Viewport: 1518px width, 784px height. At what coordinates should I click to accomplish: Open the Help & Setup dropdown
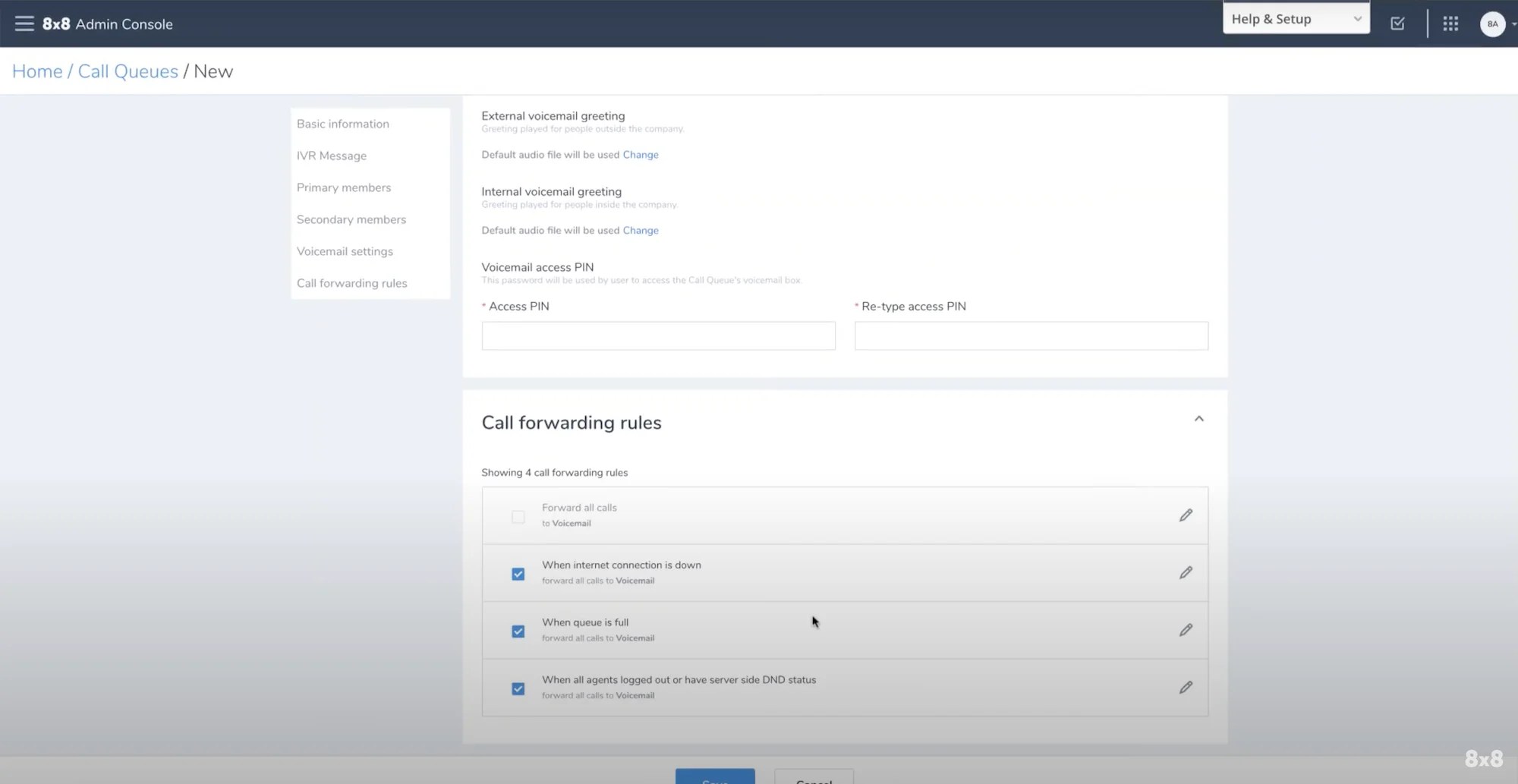1296,19
